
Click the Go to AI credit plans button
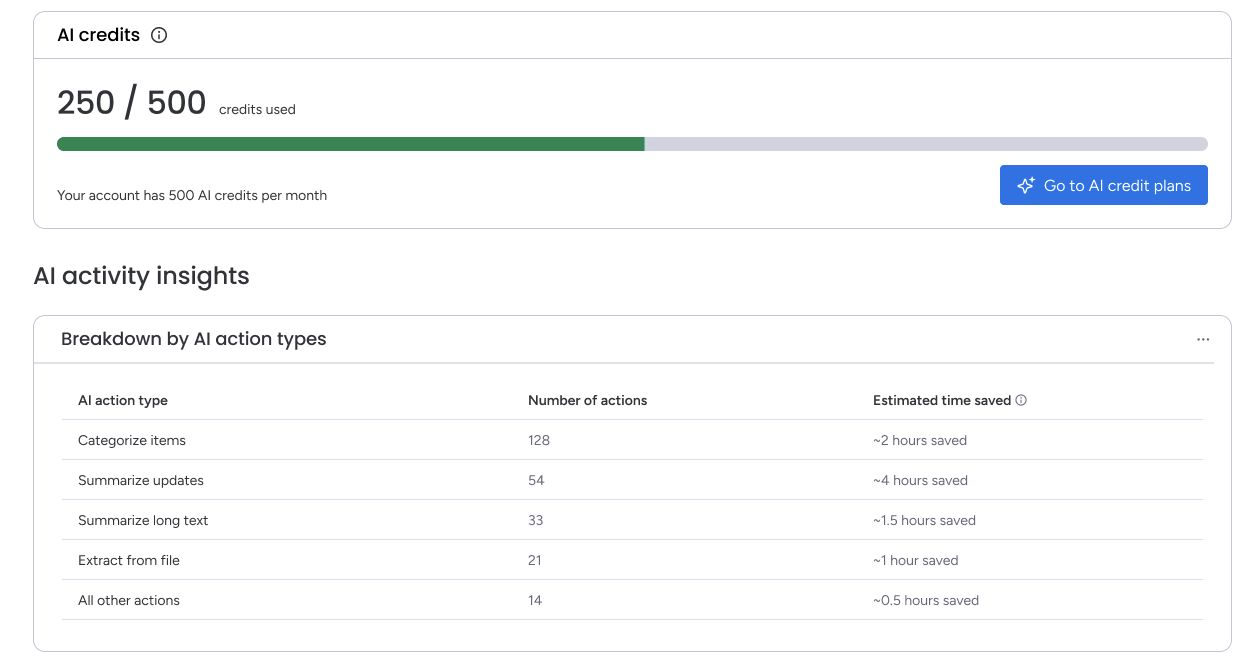(x=1104, y=185)
